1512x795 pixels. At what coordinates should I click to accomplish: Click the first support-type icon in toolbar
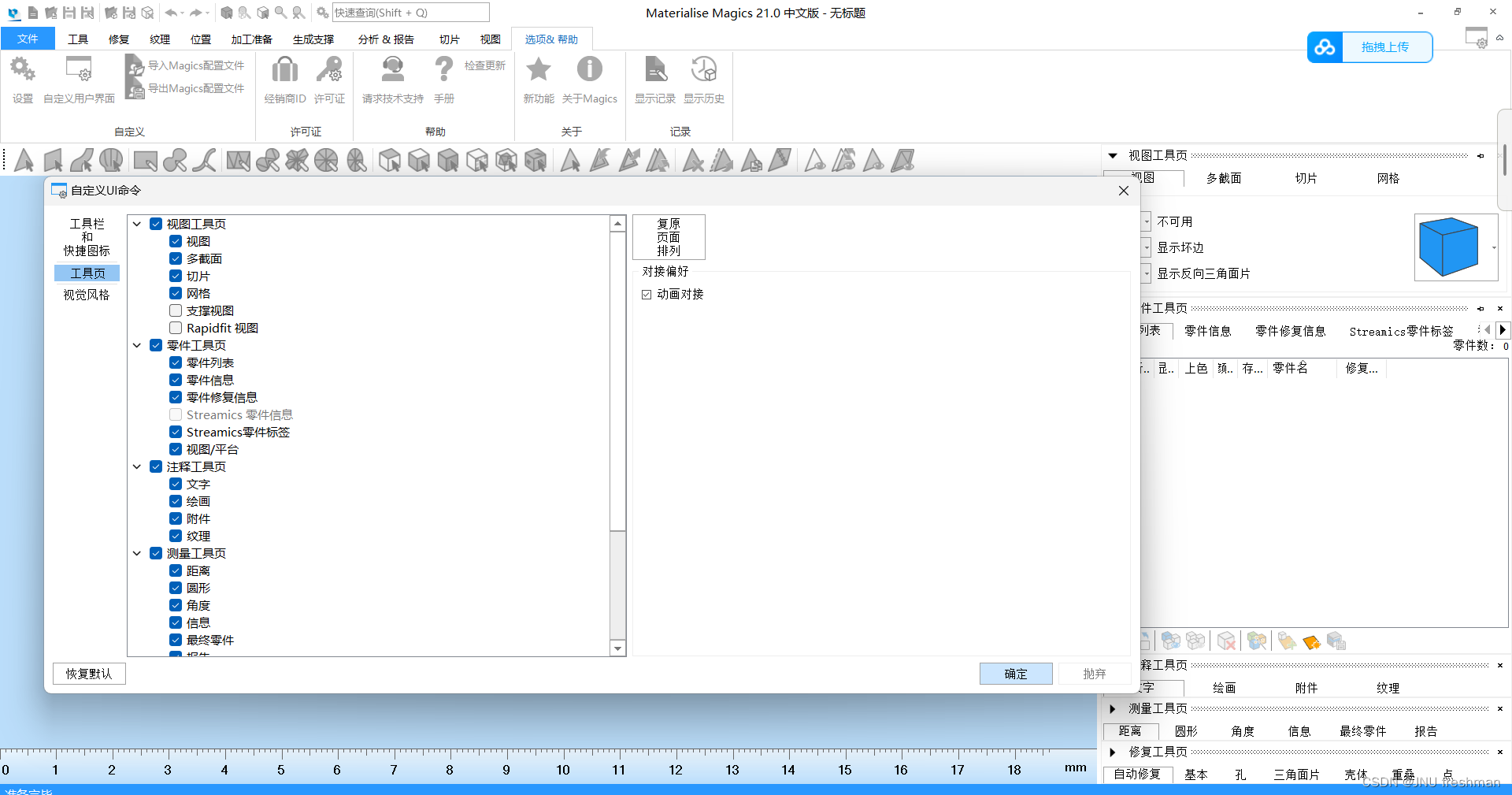coord(24,161)
